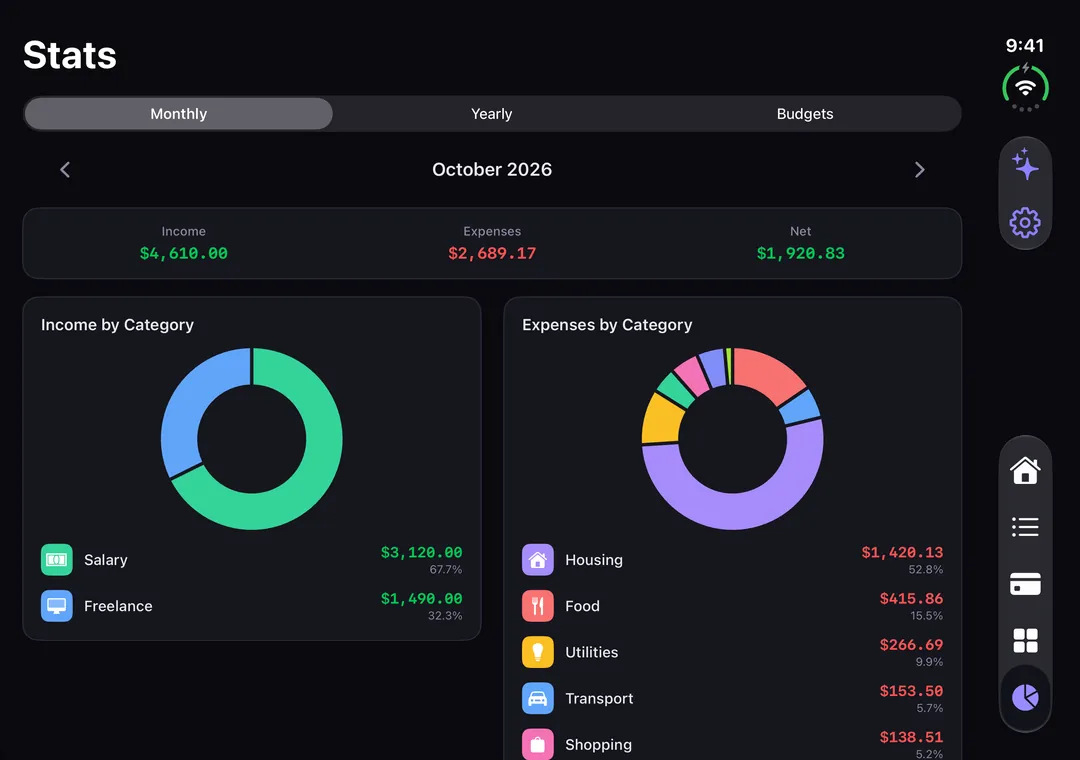Image resolution: width=1080 pixels, height=760 pixels.
Task: Click the Net total $1,920.83
Action: (x=800, y=254)
